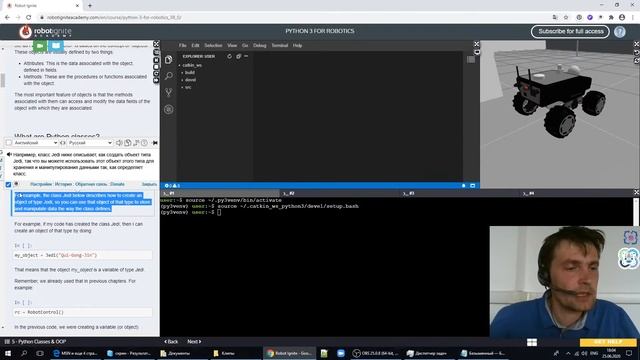The height and width of the screenshot is (360, 640).
Task: Click the notebook code cell my_object = Jedi
Action: point(83,255)
